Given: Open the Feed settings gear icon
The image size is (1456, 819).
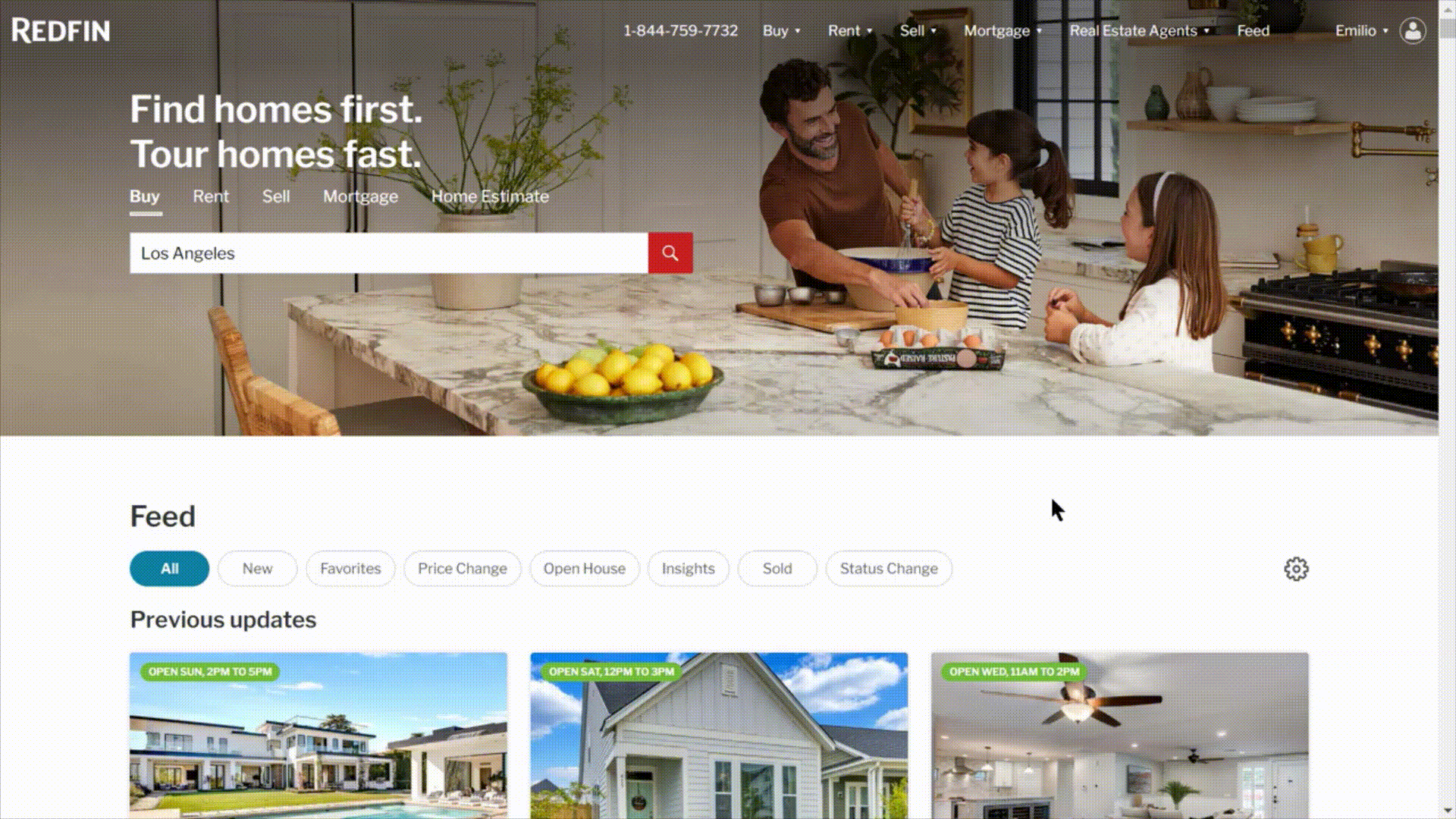Looking at the screenshot, I should [x=1296, y=569].
